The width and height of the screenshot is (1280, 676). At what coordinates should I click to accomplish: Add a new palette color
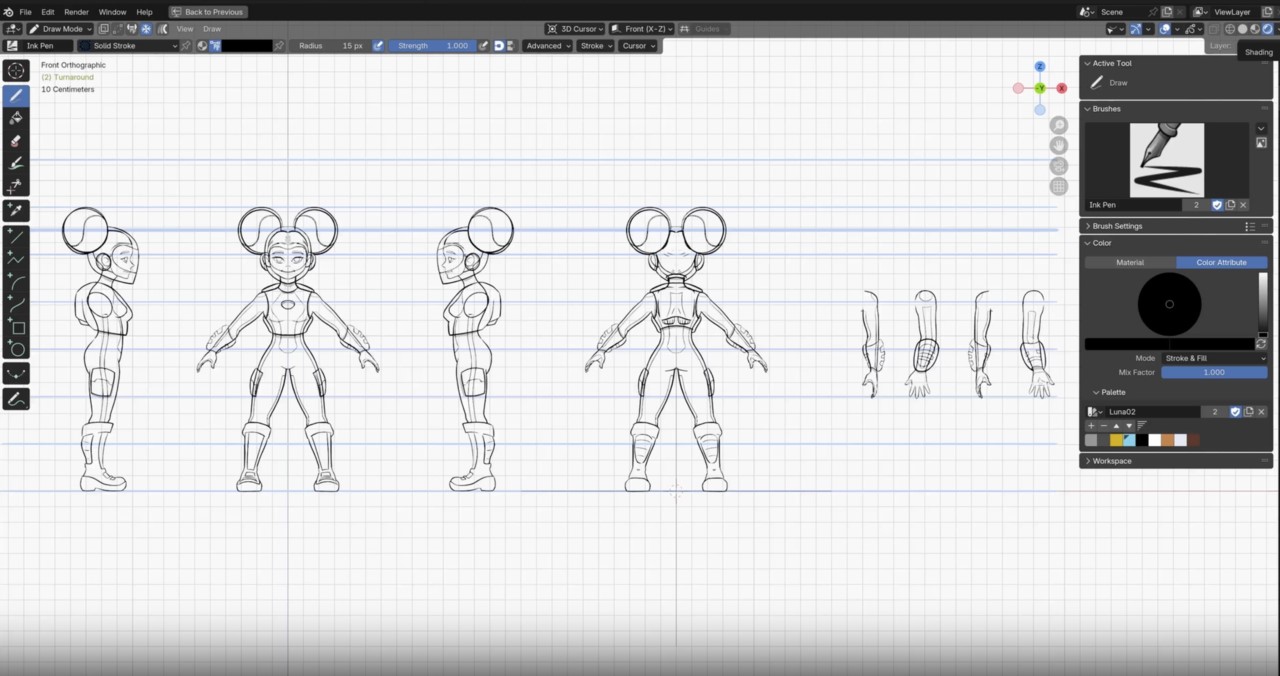(1091, 426)
